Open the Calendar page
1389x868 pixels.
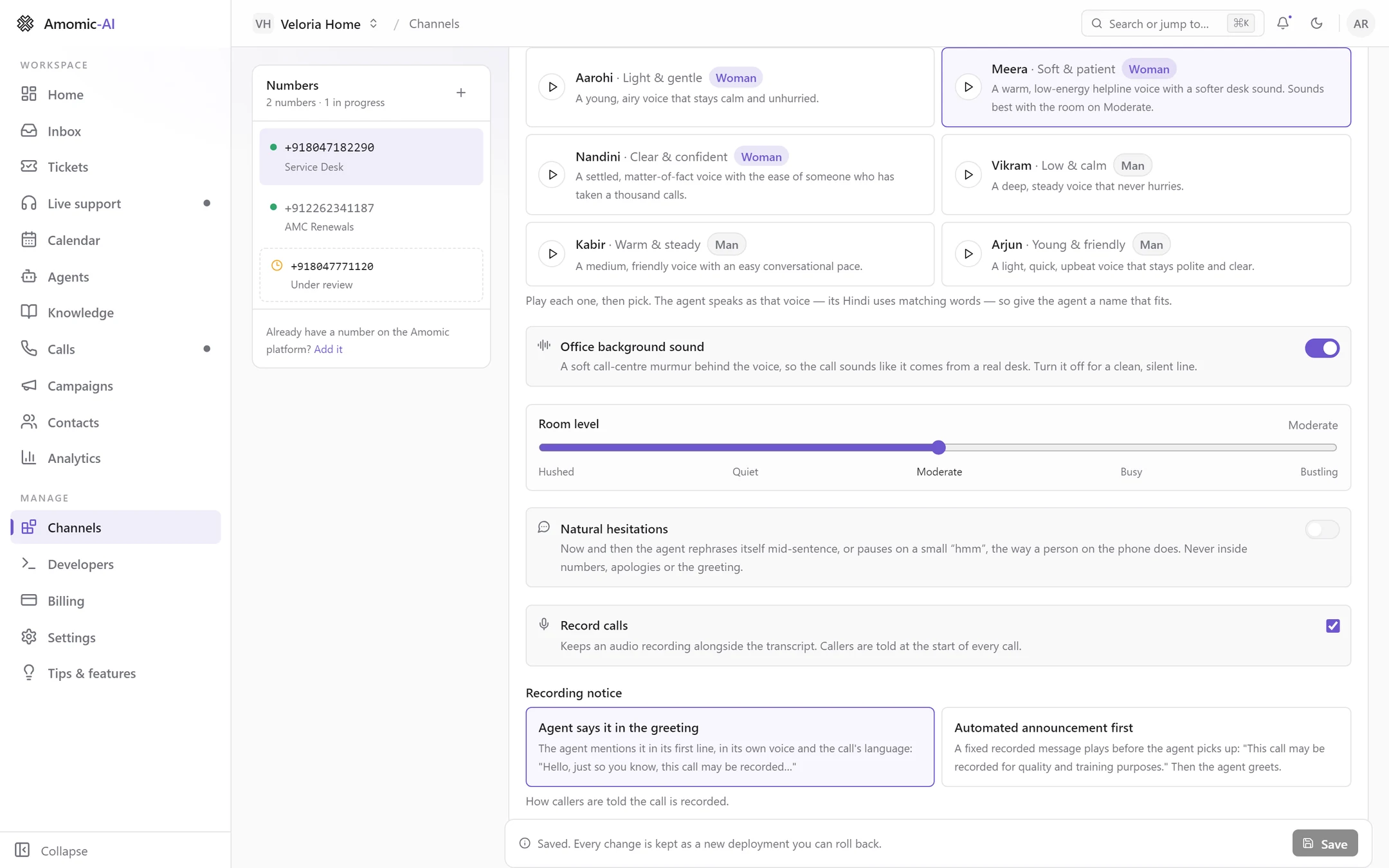[x=116, y=240]
